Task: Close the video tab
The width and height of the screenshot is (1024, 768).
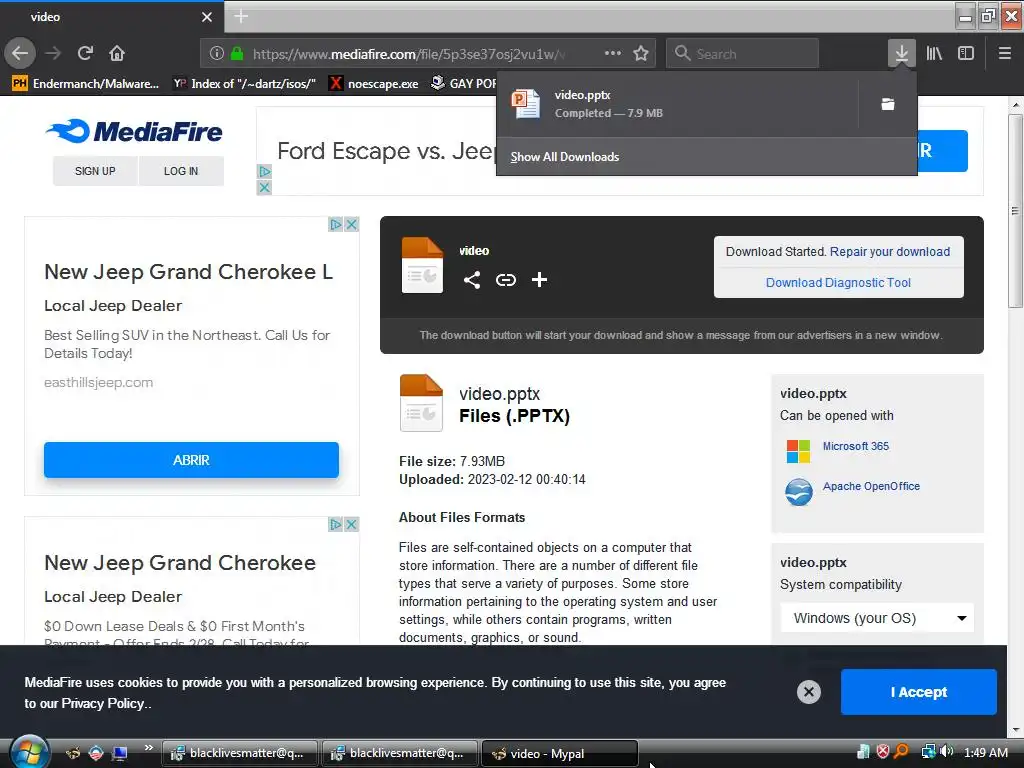Action: tap(207, 17)
